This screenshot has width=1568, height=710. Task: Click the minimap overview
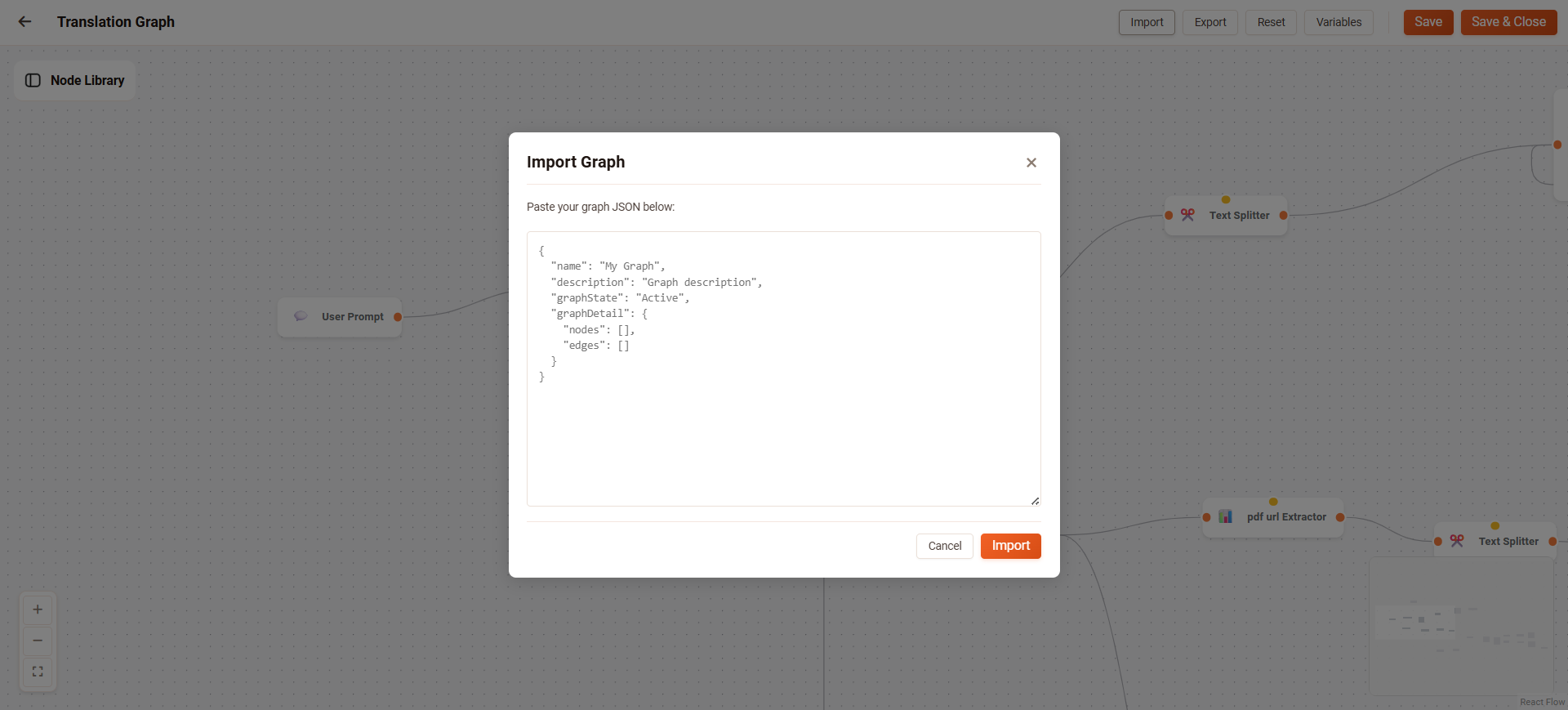point(1461,627)
